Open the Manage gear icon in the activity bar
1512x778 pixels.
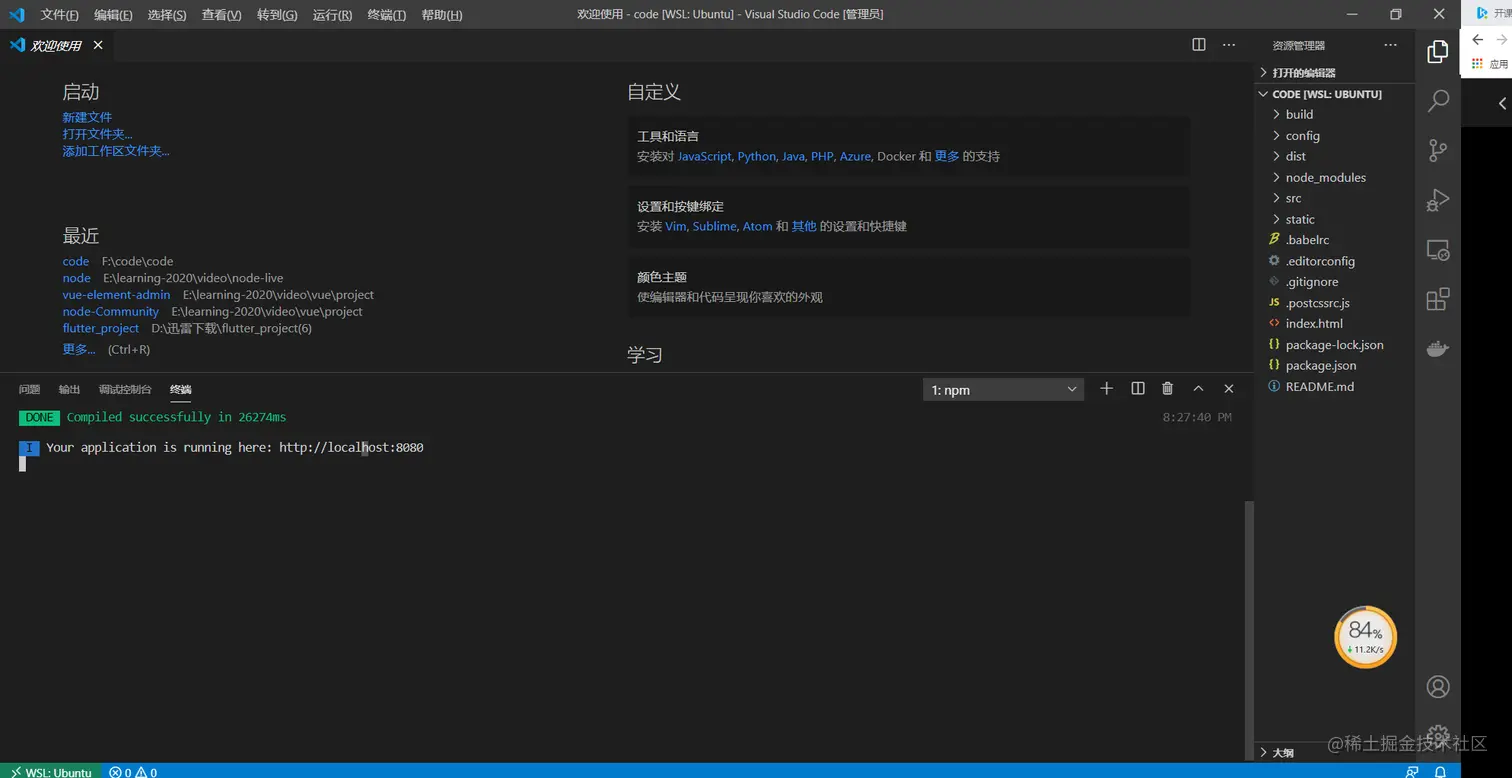coord(1438,736)
